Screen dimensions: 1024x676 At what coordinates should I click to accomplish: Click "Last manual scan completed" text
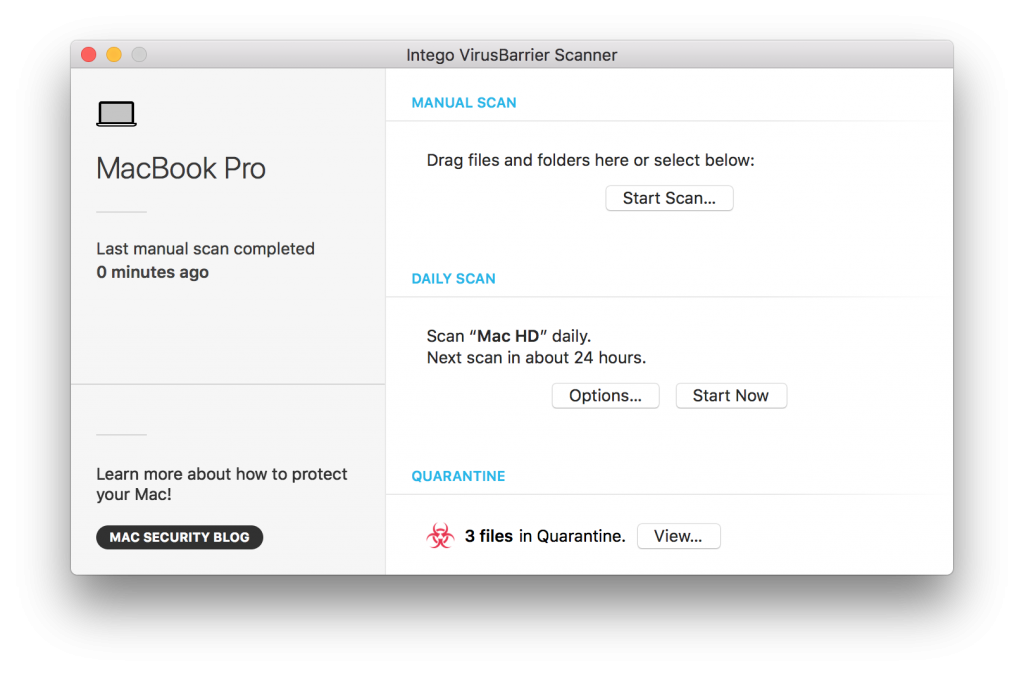205,249
